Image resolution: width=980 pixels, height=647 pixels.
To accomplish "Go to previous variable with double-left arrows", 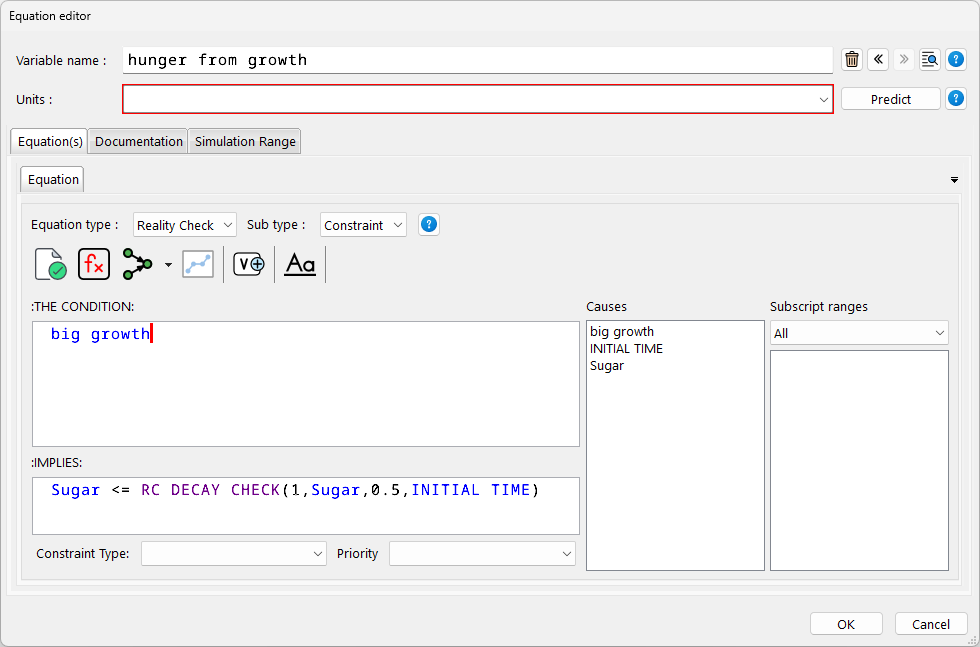I will click(x=878, y=60).
